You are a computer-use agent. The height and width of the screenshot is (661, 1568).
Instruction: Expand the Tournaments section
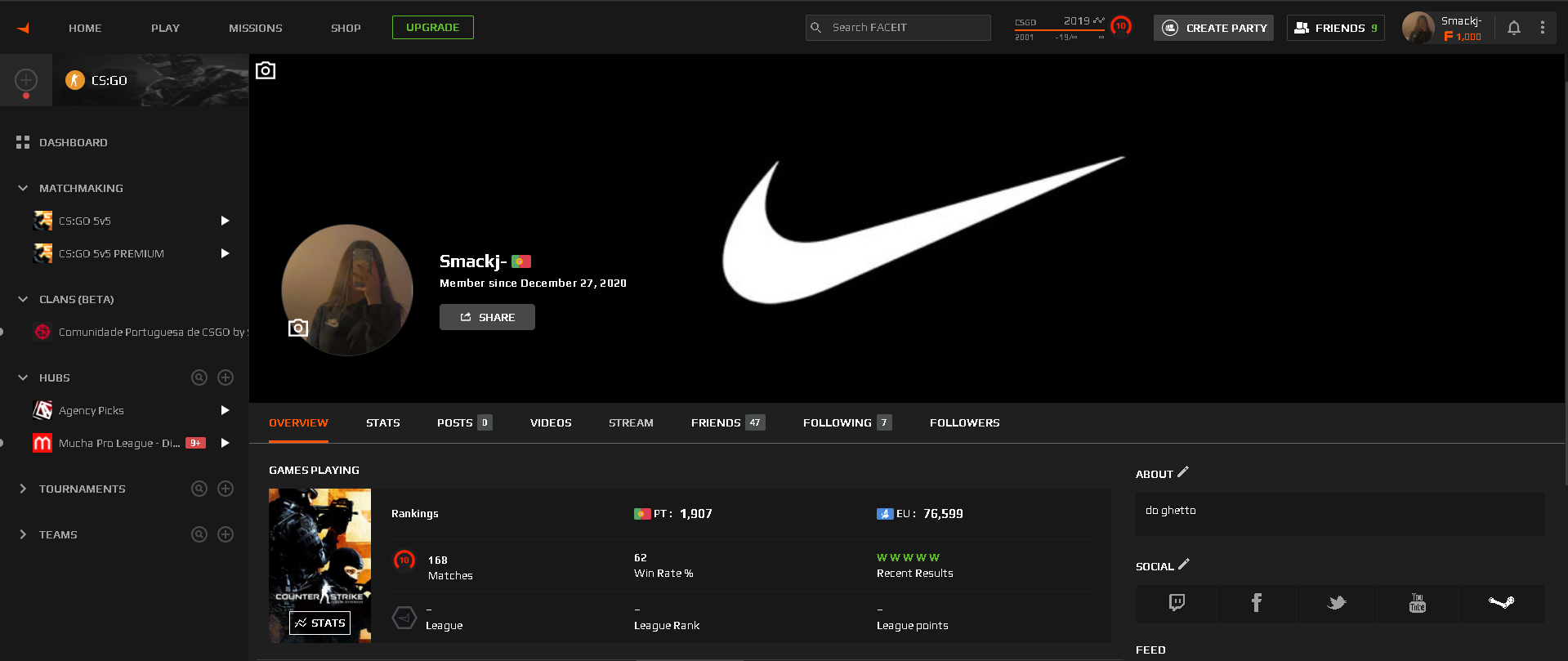click(23, 489)
